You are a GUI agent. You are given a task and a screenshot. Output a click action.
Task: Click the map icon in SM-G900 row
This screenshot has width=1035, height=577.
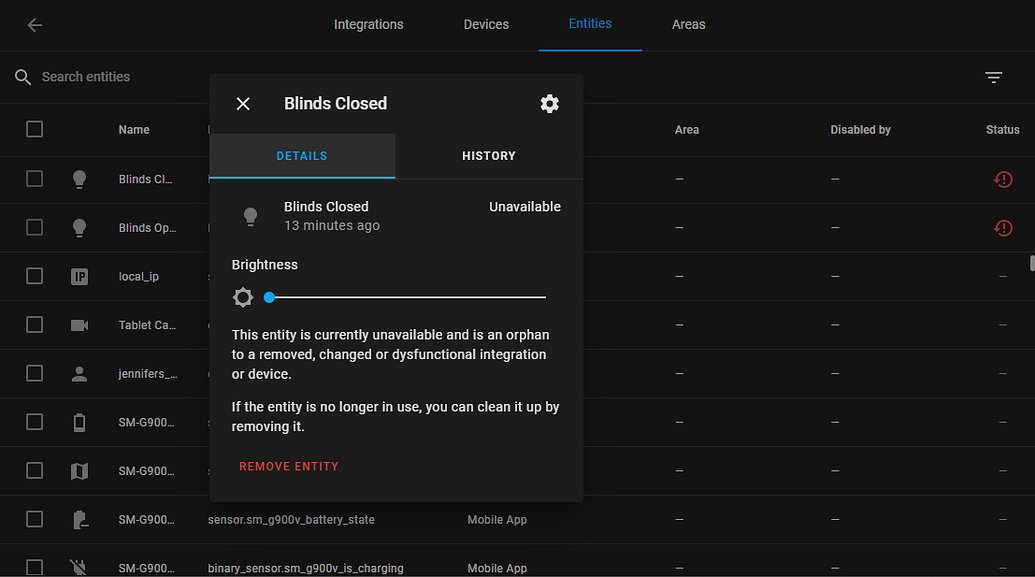(x=79, y=471)
